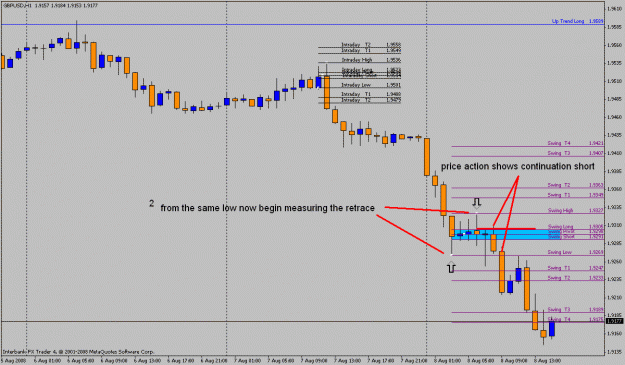
Task: Click the Swing Low level label
Action: coord(560,252)
